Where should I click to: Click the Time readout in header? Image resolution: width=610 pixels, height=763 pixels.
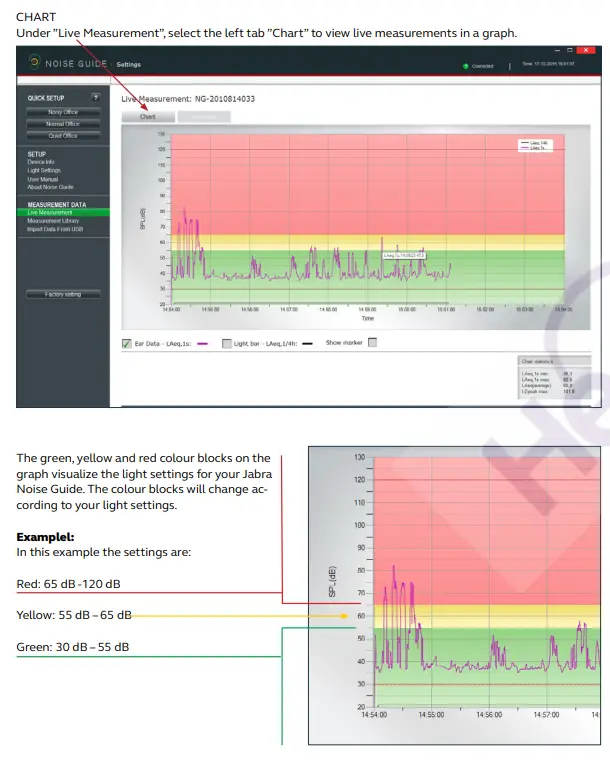point(548,64)
